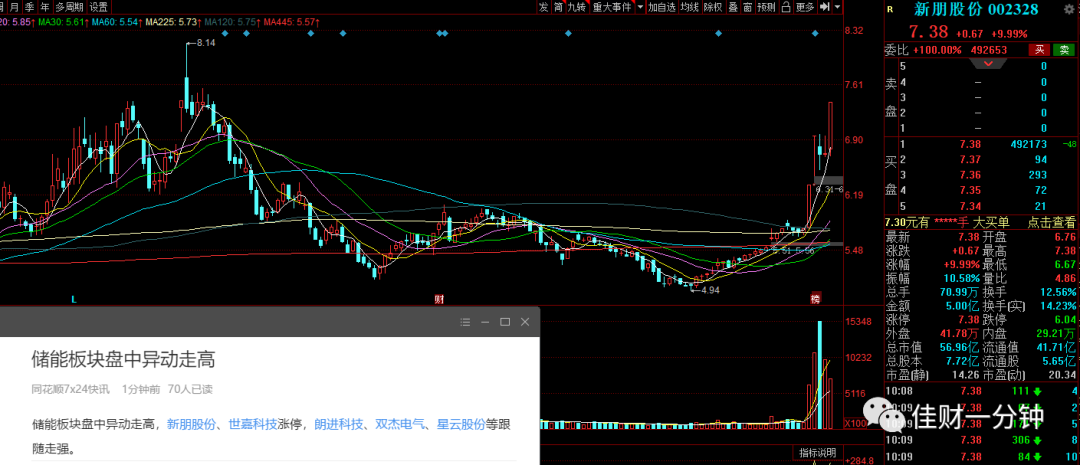The image size is (1080, 465).
Task: Toggle 均线 moving averages display
Action: 689,7
